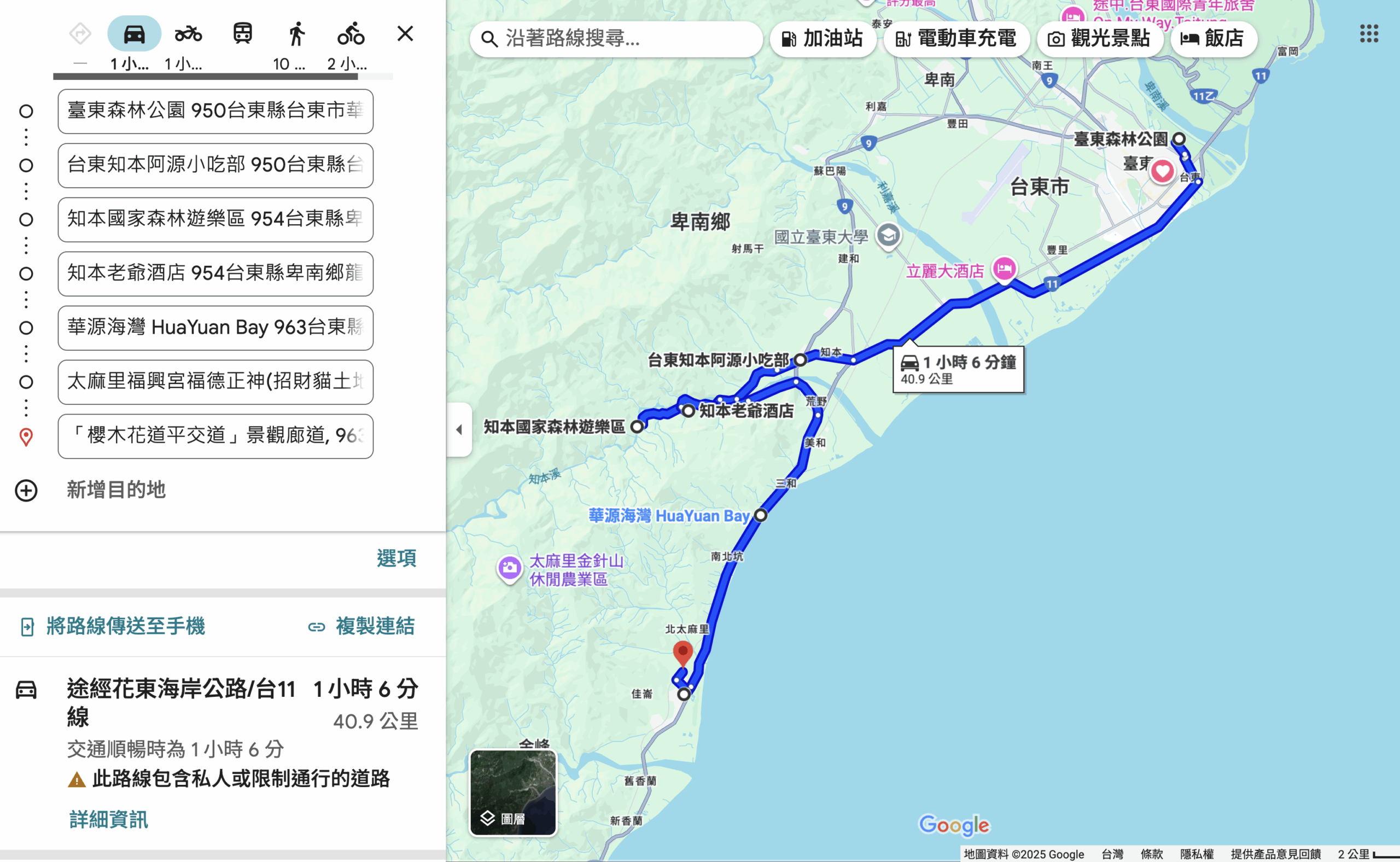Edit the 華源海灣 HuaYuan Bay stop field
This screenshot has height=862, width=1400.
pyautogui.click(x=215, y=328)
